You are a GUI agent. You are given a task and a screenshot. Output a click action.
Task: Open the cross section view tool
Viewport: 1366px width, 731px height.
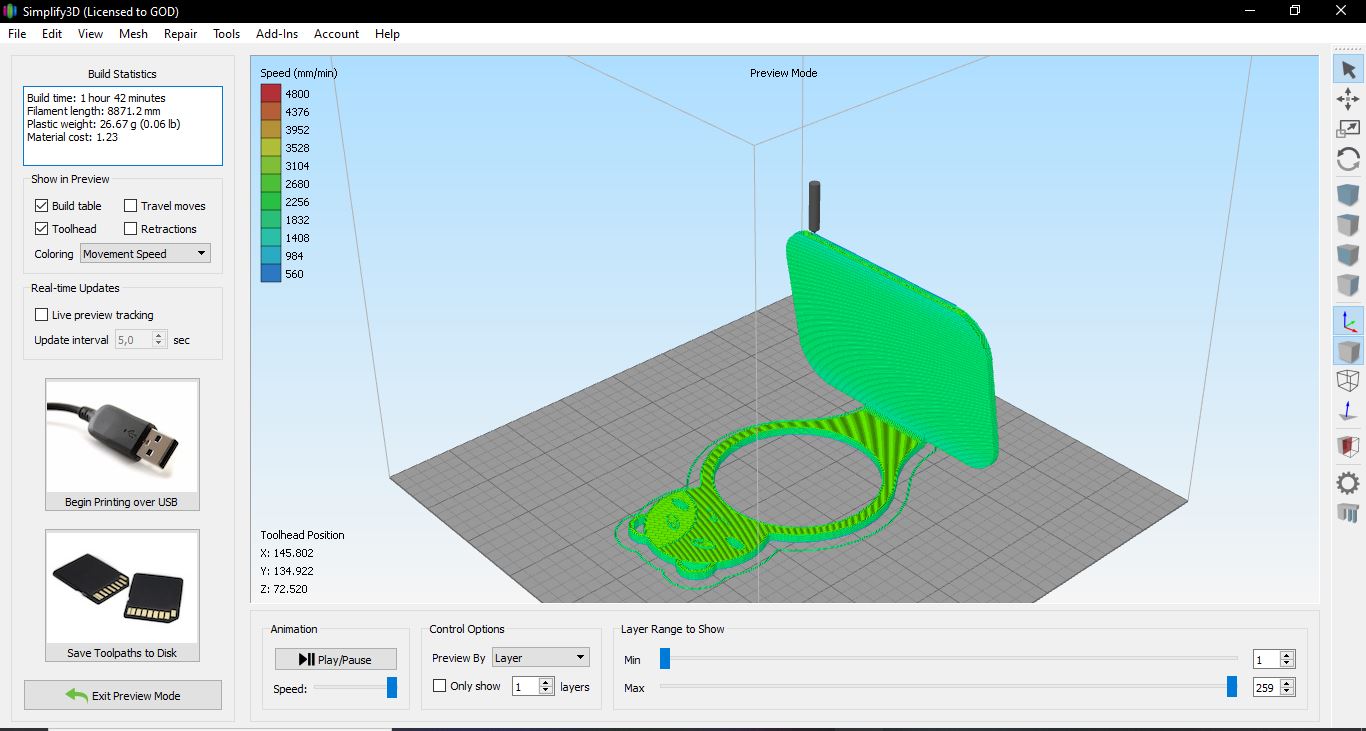(x=1348, y=447)
